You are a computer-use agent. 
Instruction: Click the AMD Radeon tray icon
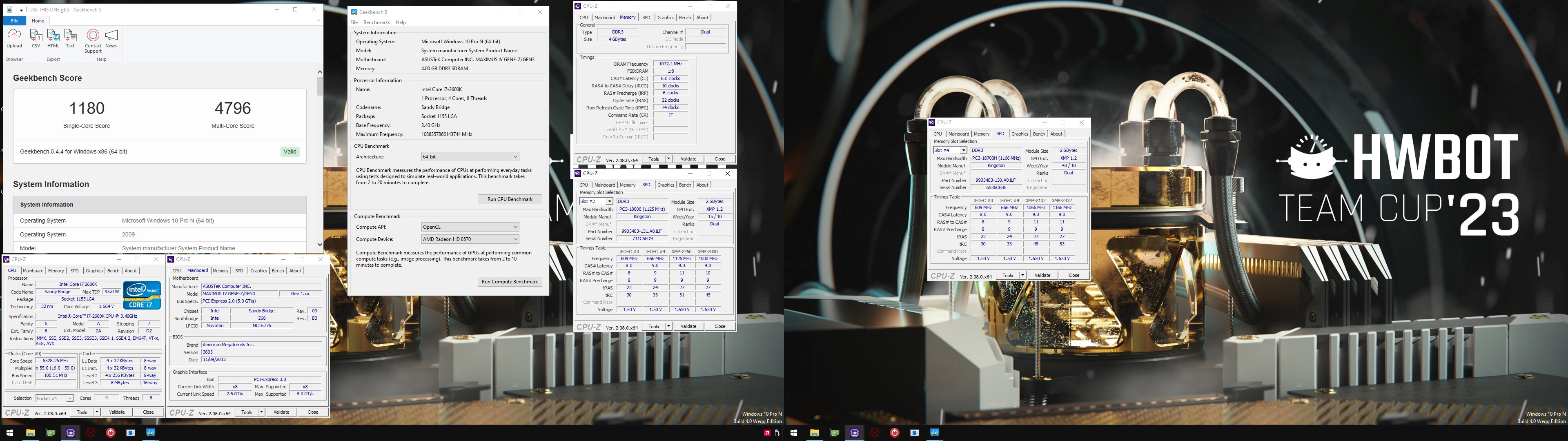tap(767, 433)
